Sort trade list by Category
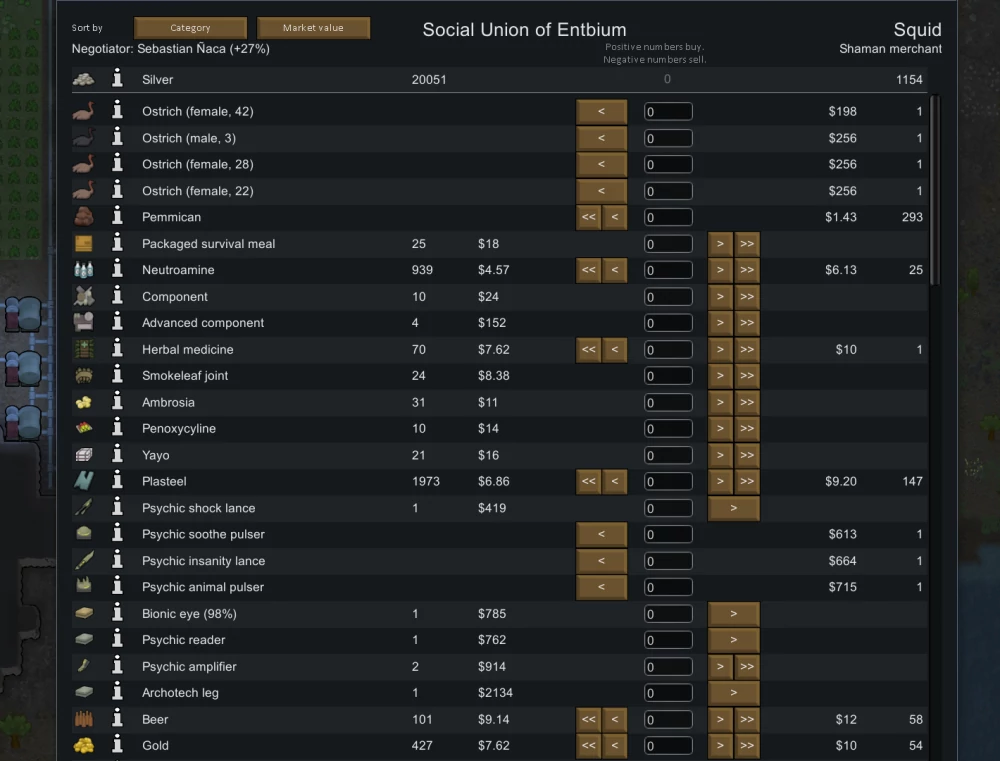This screenshot has height=761, width=1000. 190,28
